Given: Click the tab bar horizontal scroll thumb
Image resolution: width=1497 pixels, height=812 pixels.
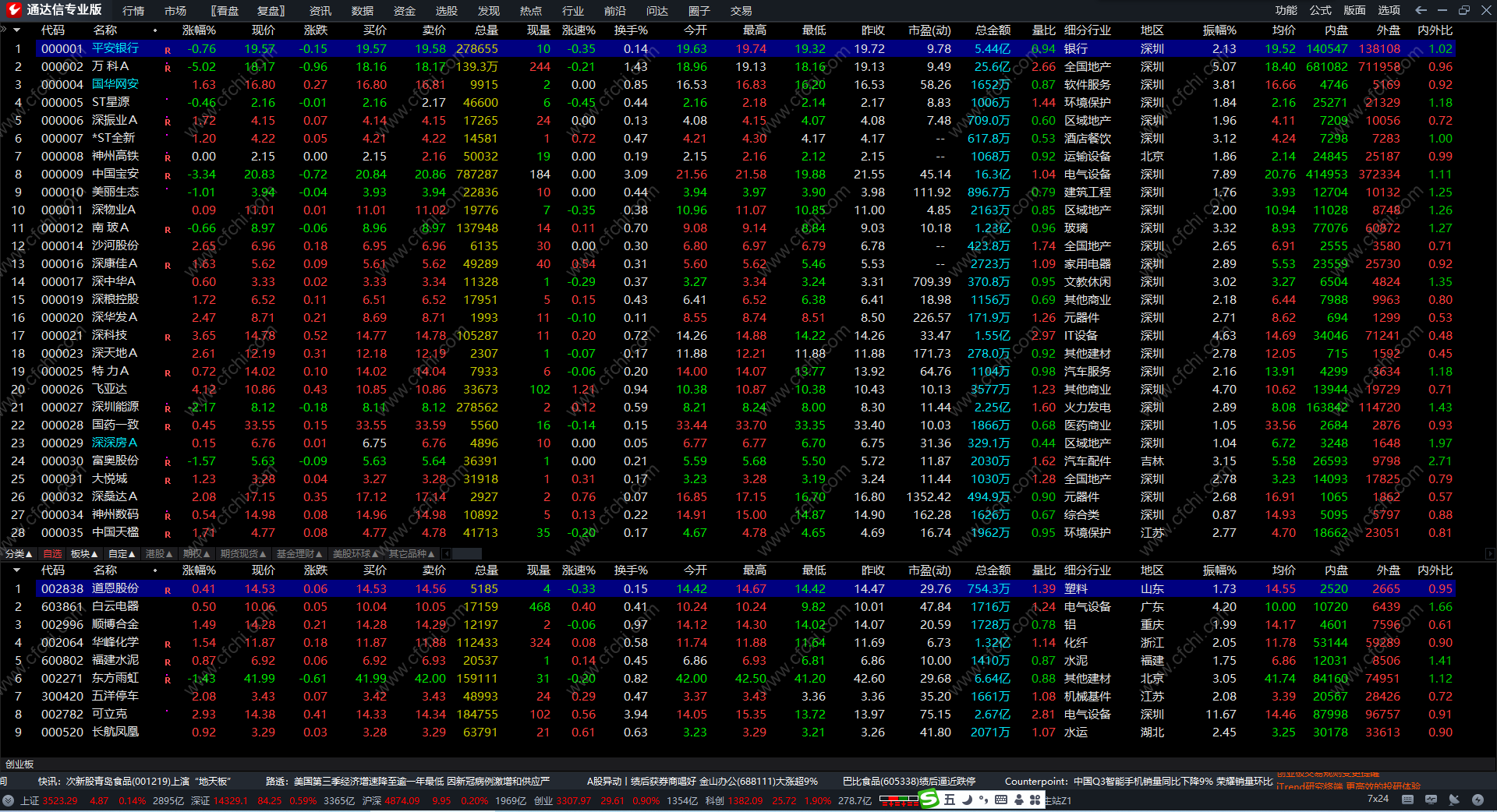Looking at the screenshot, I should [467, 553].
